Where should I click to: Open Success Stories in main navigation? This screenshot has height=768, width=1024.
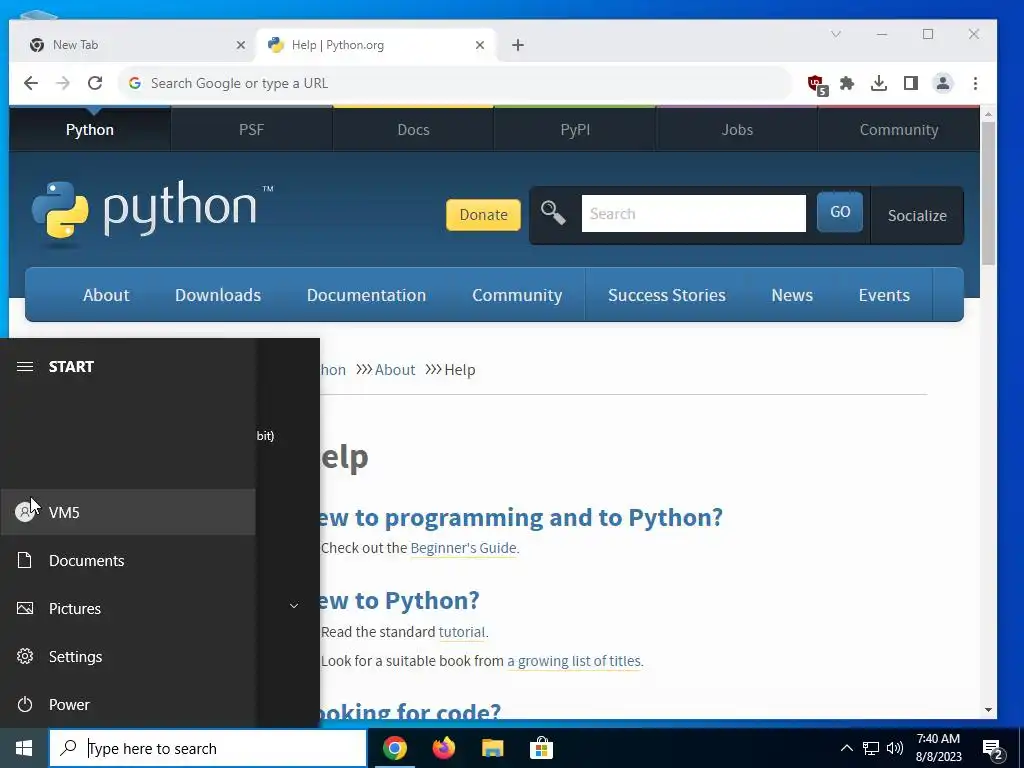click(667, 295)
